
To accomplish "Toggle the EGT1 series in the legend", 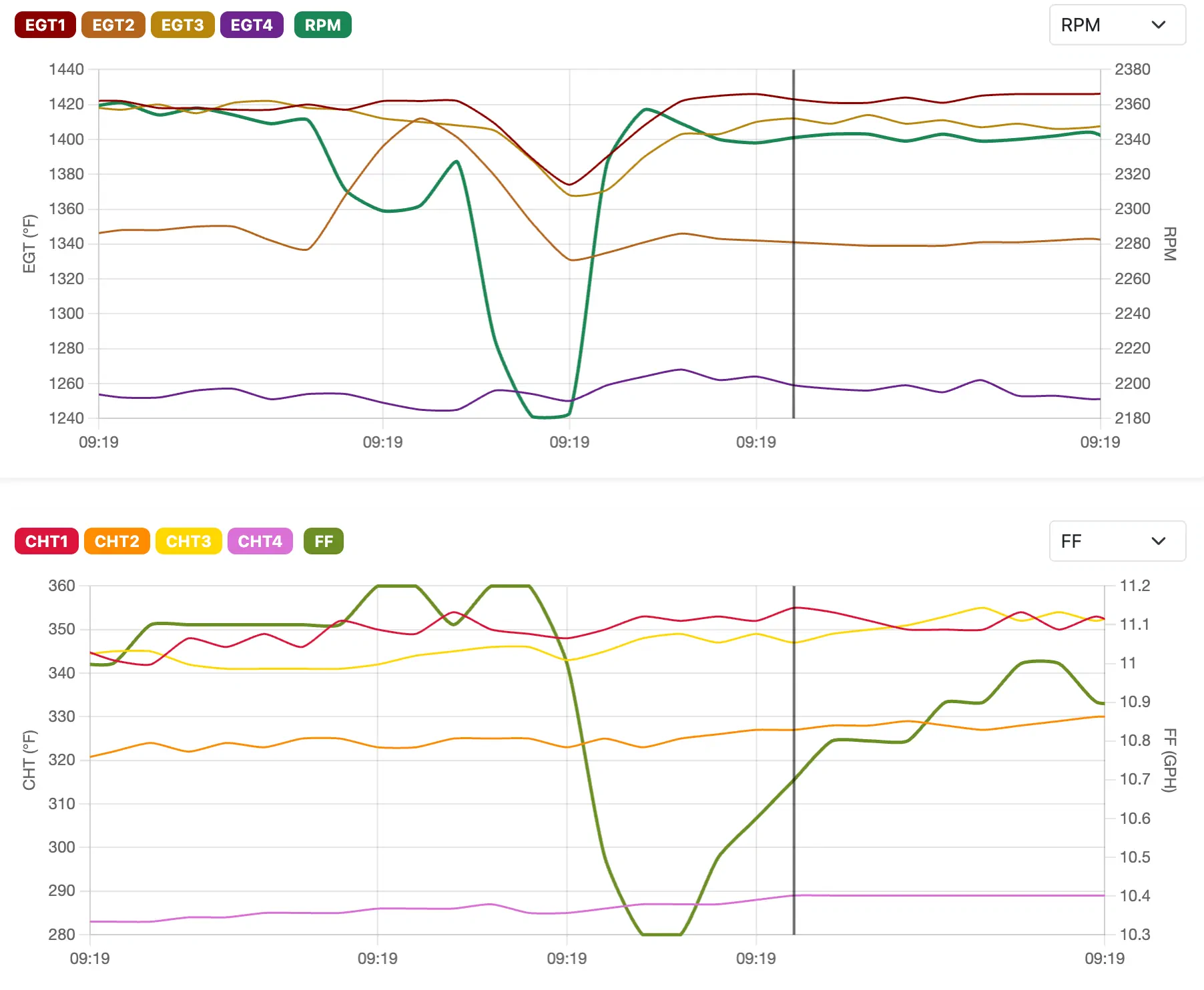I will (44, 25).
